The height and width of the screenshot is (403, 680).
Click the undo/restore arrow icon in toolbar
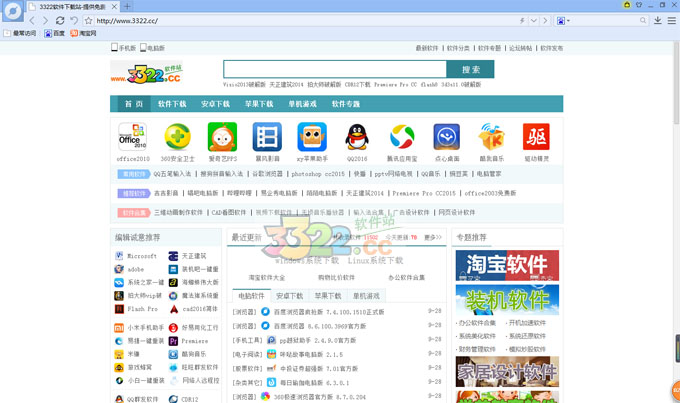(74, 20)
